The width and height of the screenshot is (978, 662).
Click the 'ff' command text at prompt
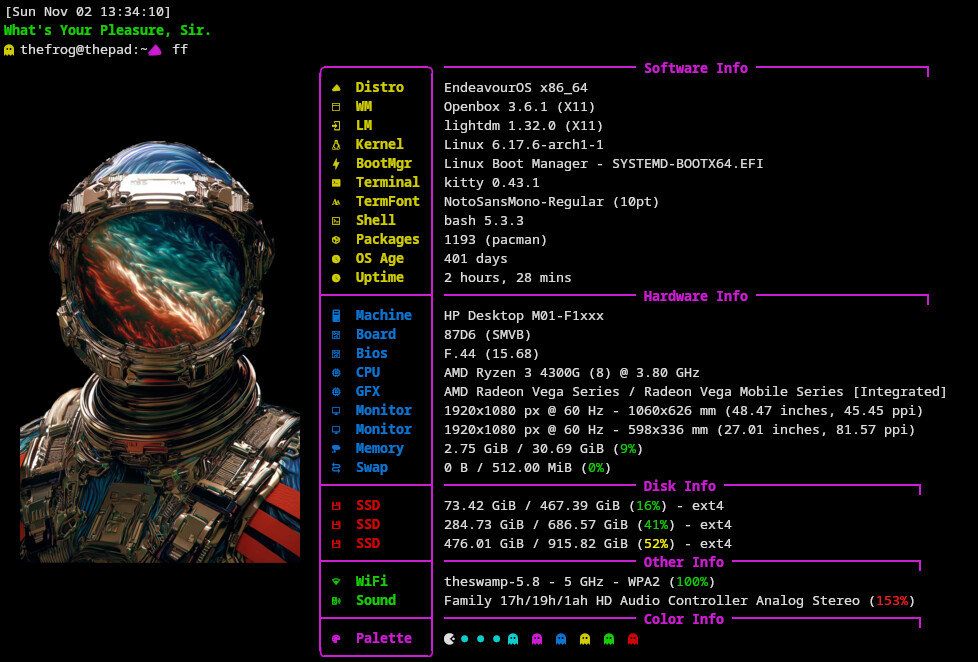pyautogui.click(x=180, y=49)
